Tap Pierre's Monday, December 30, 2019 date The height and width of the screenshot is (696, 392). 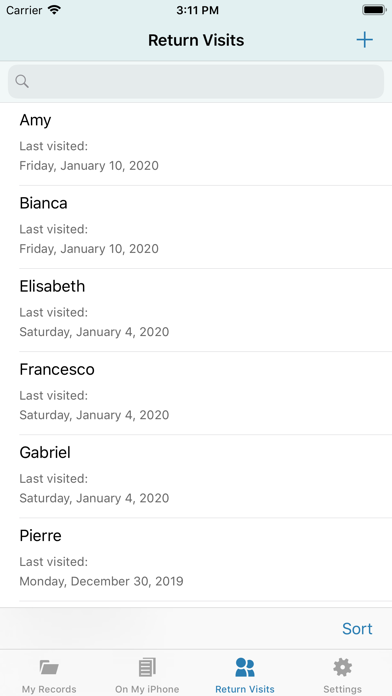pyautogui.click(x=101, y=581)
